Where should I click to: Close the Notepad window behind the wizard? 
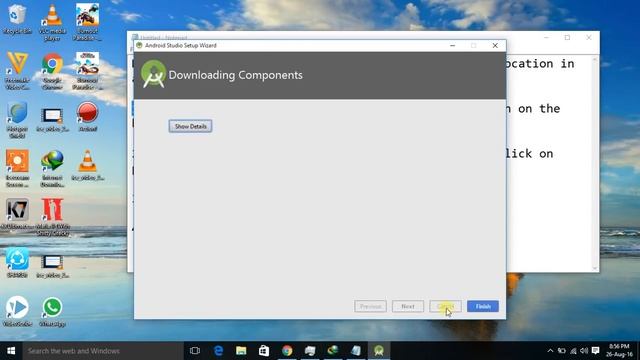click(589, 38)
